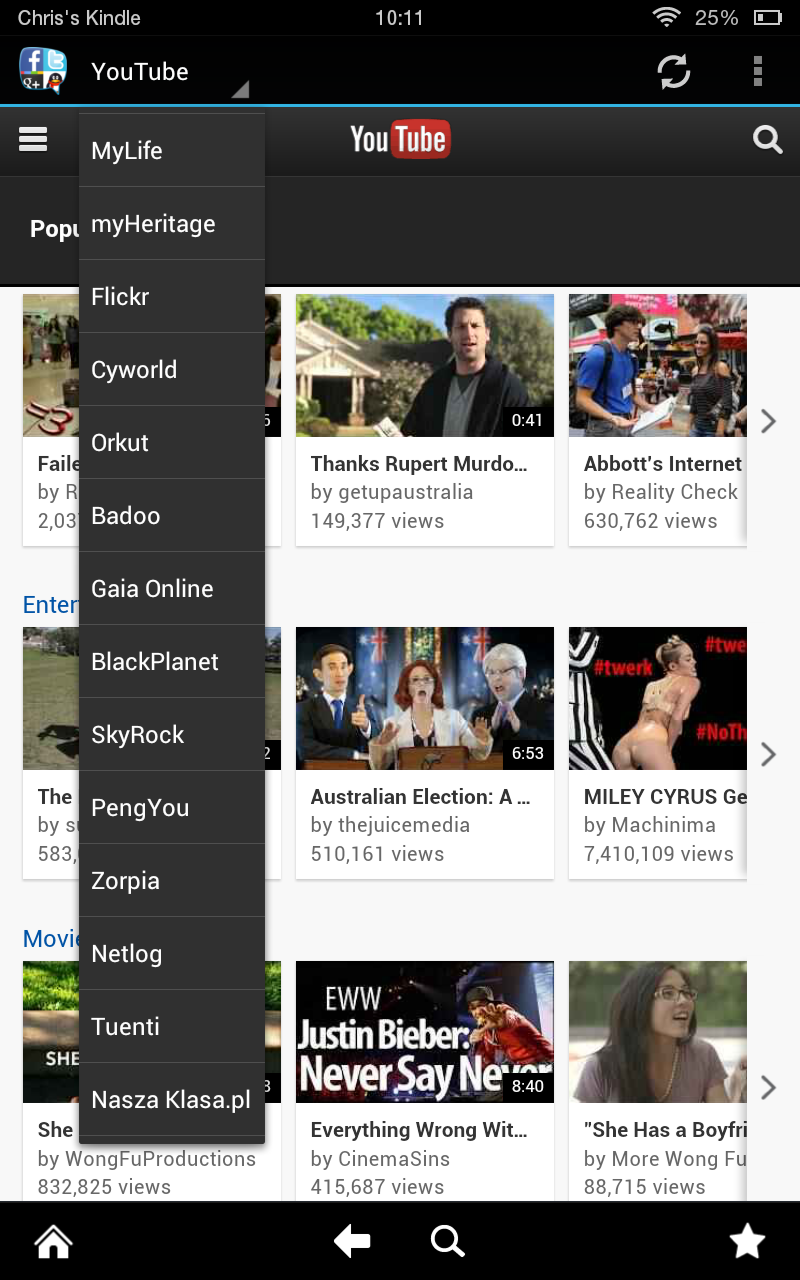Open the She Has a Boyfriend thumbnail
Viewport: 800px width, 1280px height.
658,1031
